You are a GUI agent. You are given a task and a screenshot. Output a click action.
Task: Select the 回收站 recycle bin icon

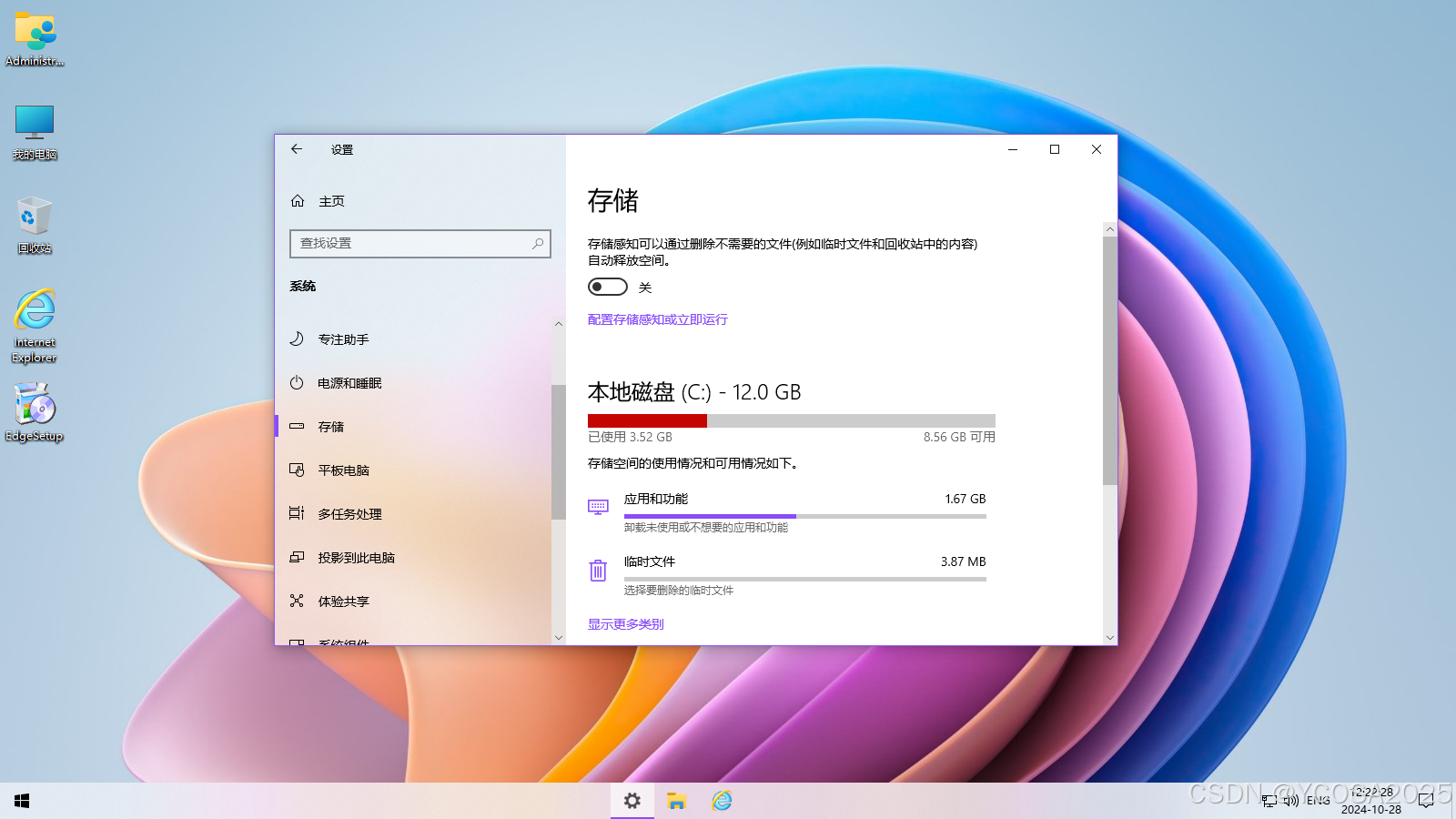pos(35,226)
